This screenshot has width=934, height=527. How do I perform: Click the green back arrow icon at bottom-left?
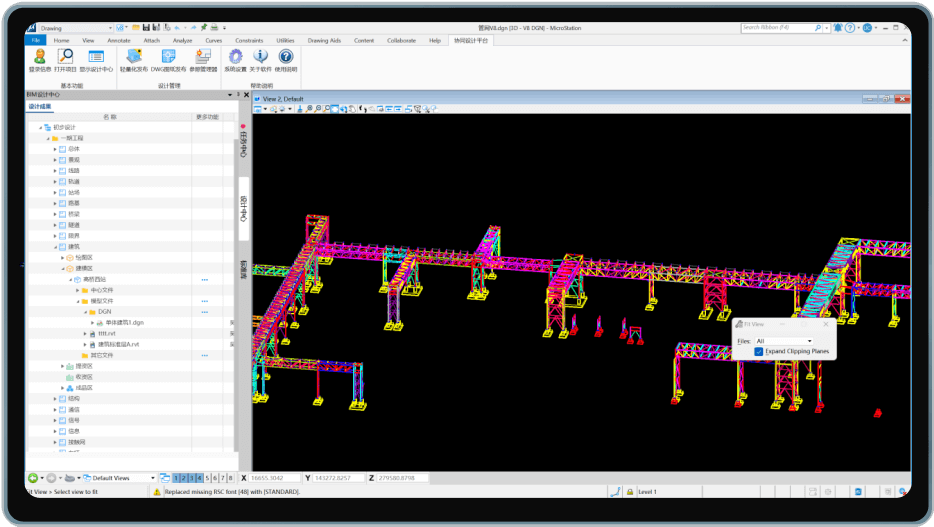click(33, 478)
